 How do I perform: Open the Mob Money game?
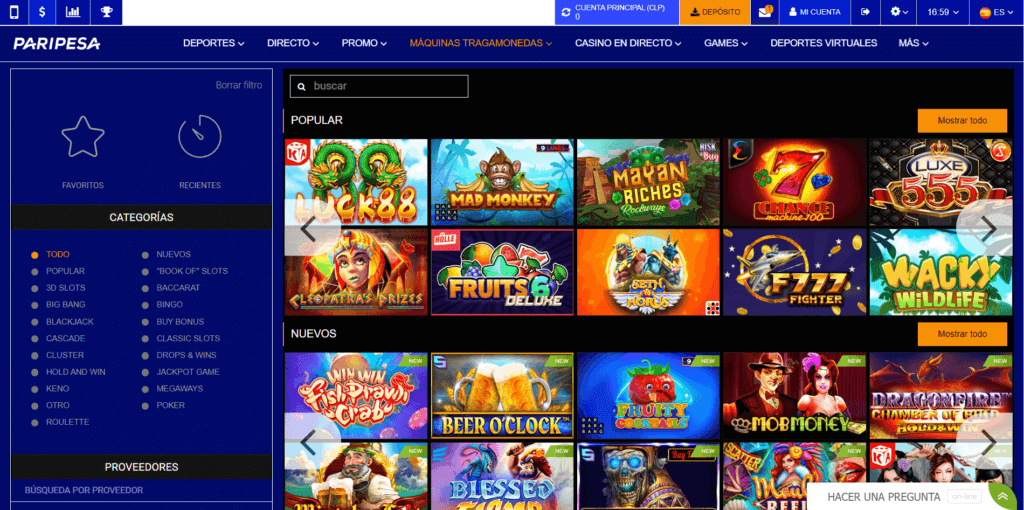795,396
